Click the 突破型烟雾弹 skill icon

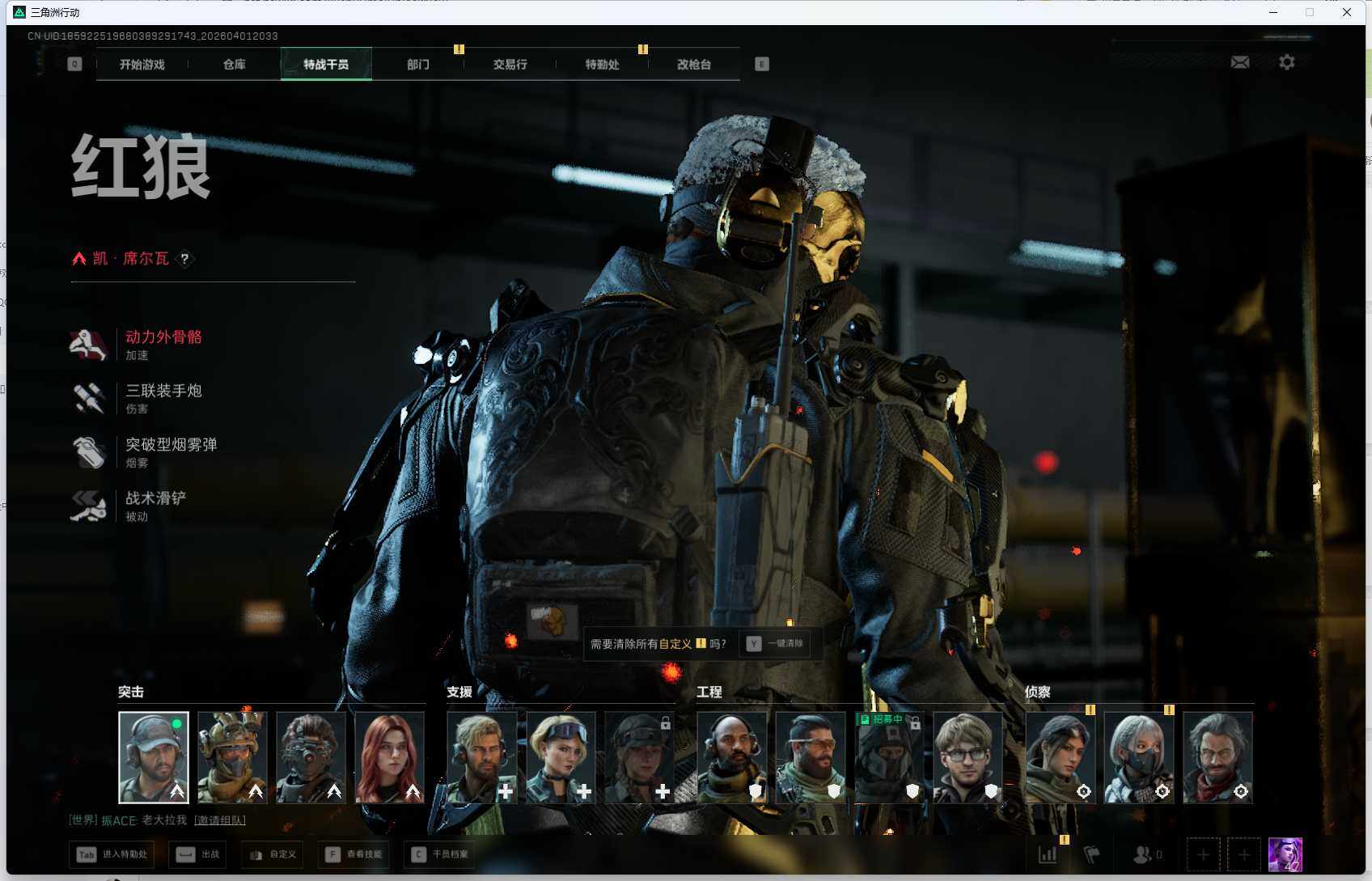click(x=88, y=452)
